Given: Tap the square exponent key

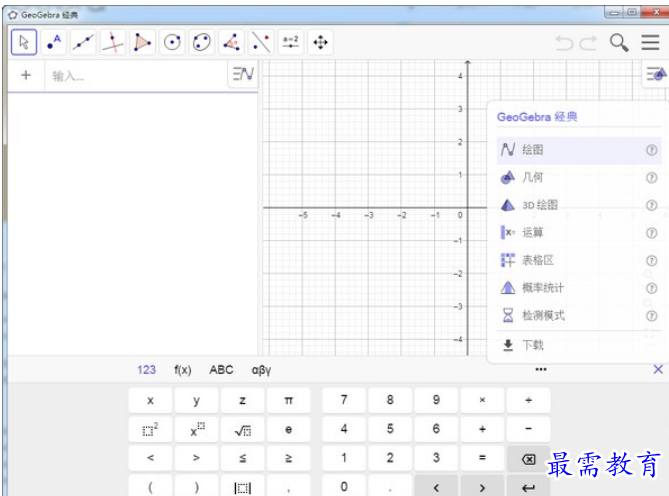Looking at the screenshot, I should click(x=150, y=429).
